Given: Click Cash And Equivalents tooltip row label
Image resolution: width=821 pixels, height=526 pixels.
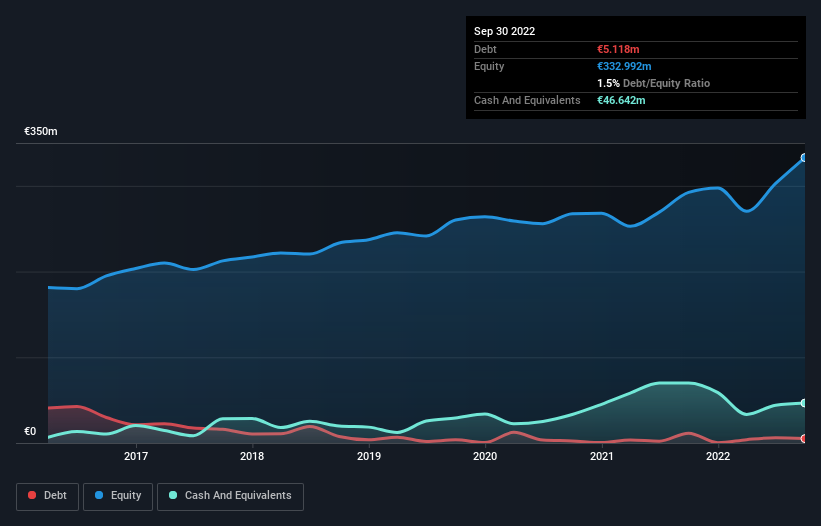Looking at the screenshot, I should 527,101.
